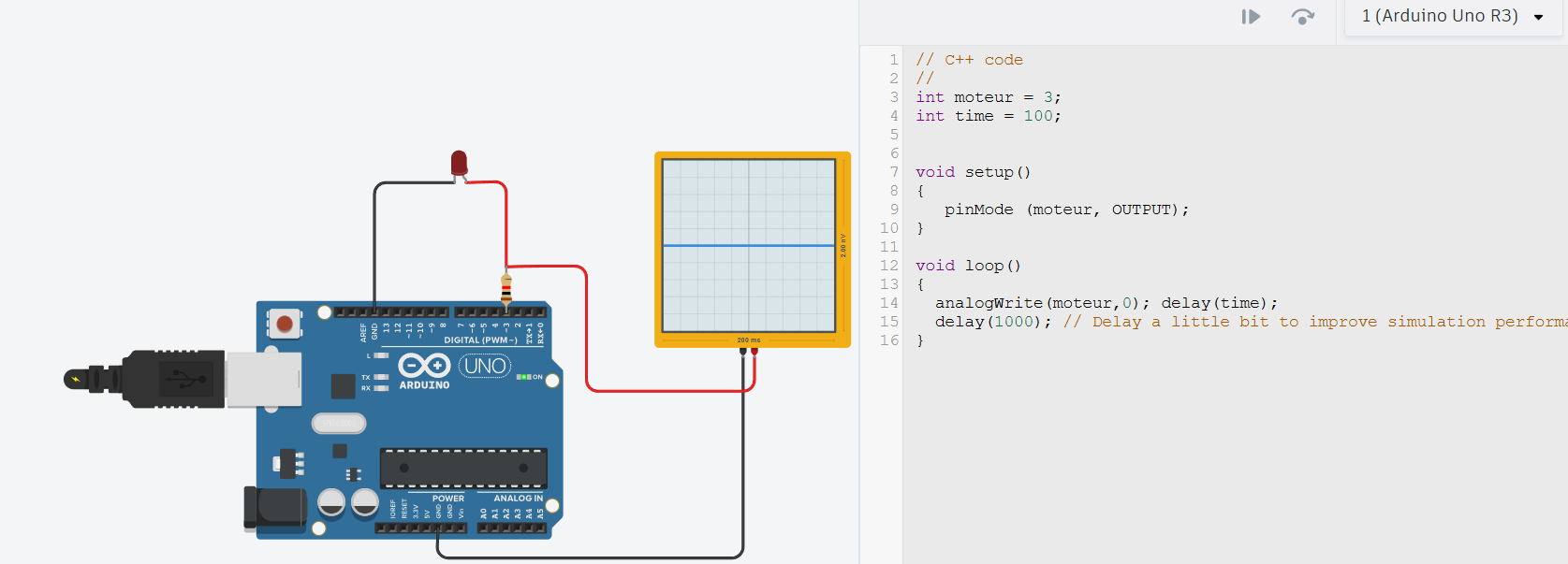Toggle breakpoint on line number 9
The image size is (1568, 564).
coord(893,210)
